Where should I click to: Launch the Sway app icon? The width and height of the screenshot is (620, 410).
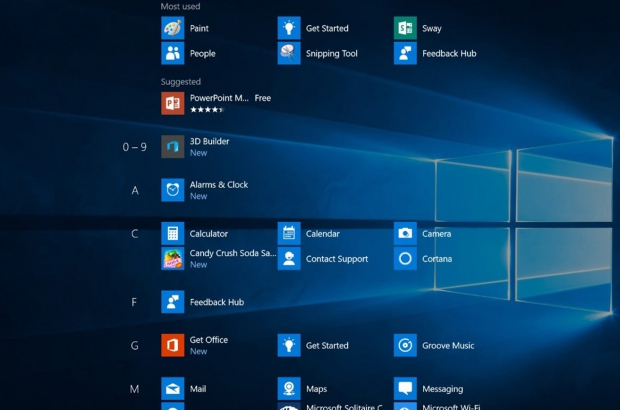pyautogui.click(x=405, y=28)
